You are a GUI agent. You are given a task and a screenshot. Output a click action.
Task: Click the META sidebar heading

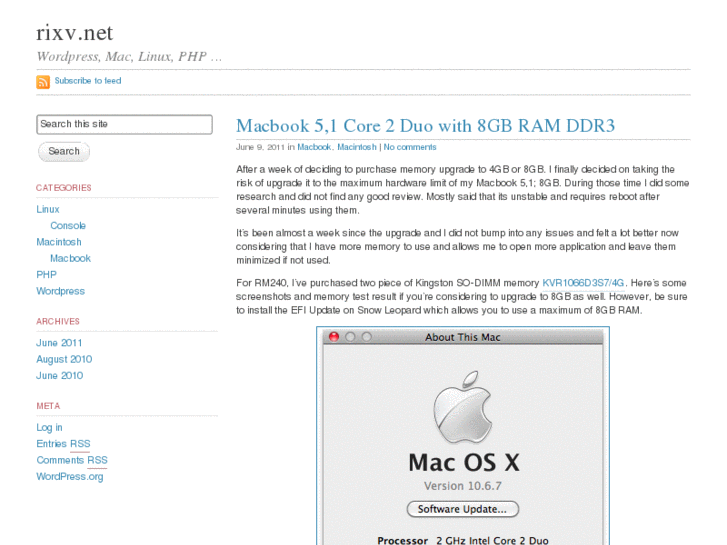pos(48,406)
